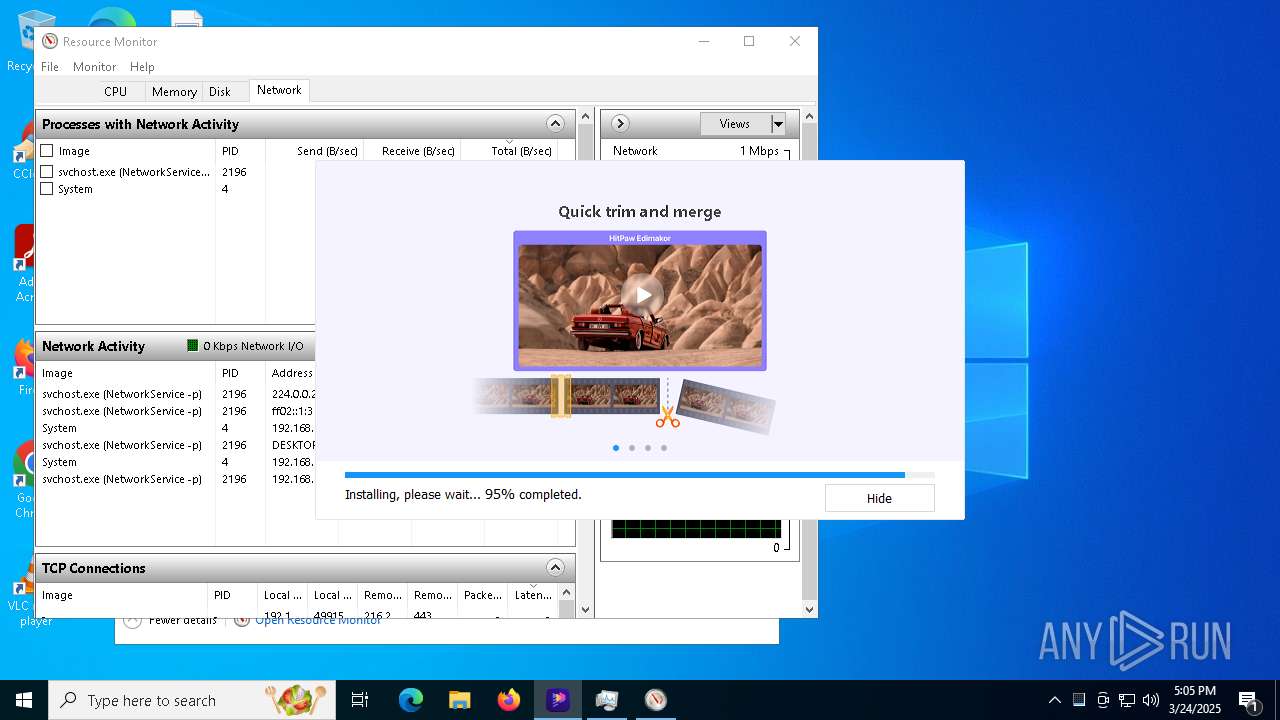Click the Network Activity section header
Image resolution: width=1280 pixels, height=720 pixels.
[x=176, y=346]
